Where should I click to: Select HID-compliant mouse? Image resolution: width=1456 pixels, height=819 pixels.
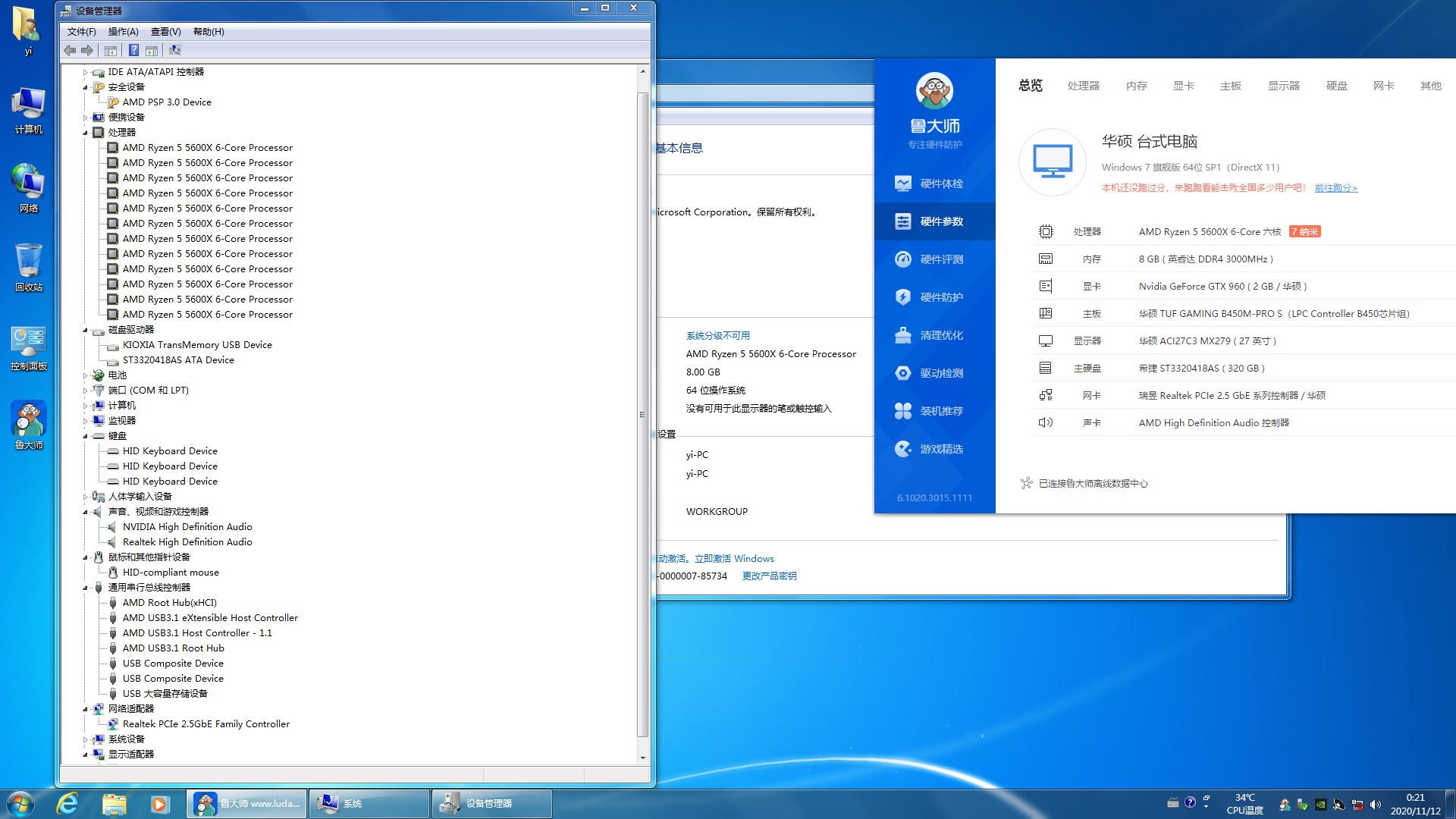click(x=171, y=573)
